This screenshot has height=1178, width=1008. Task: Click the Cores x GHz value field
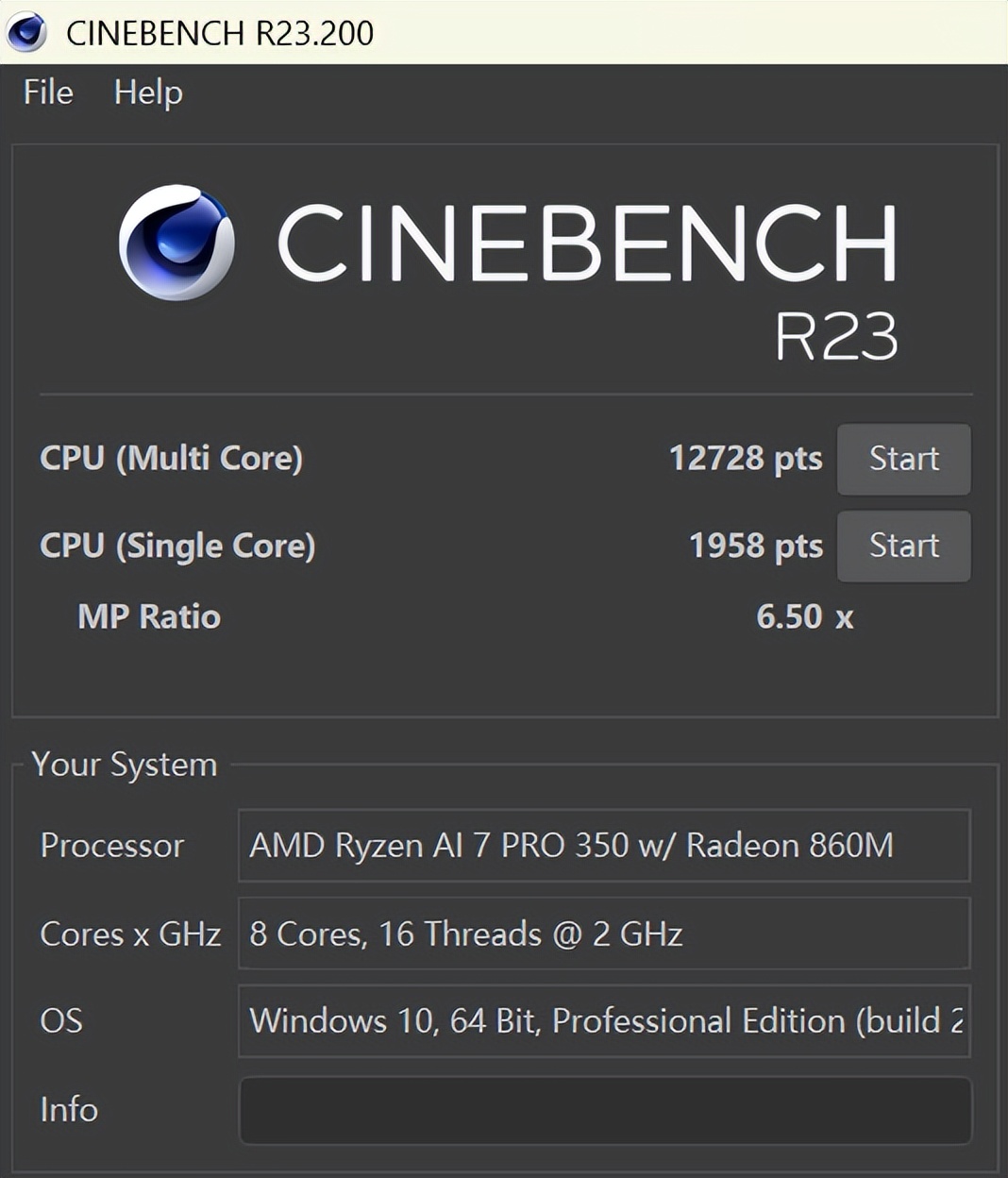[604, 934]
